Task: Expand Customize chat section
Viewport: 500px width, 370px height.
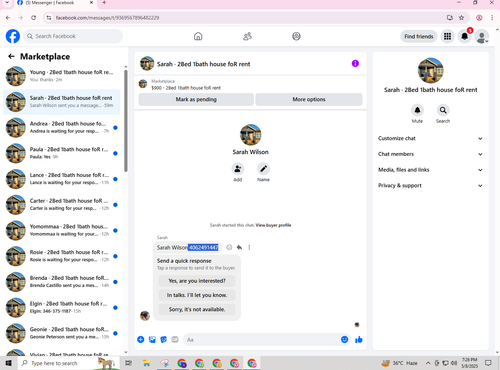Action: pos(430,138)
